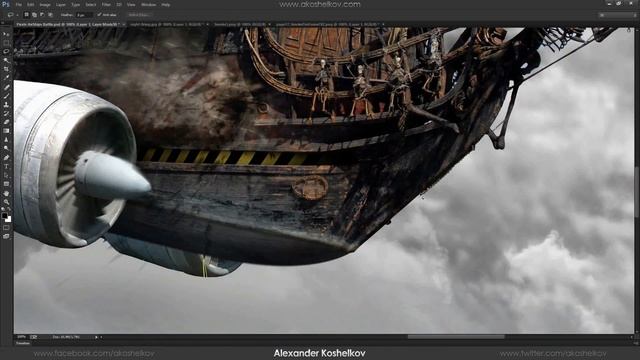The image size is (640, 360).
Task: Swap foreground and background colors
Action: coord(9,210)
